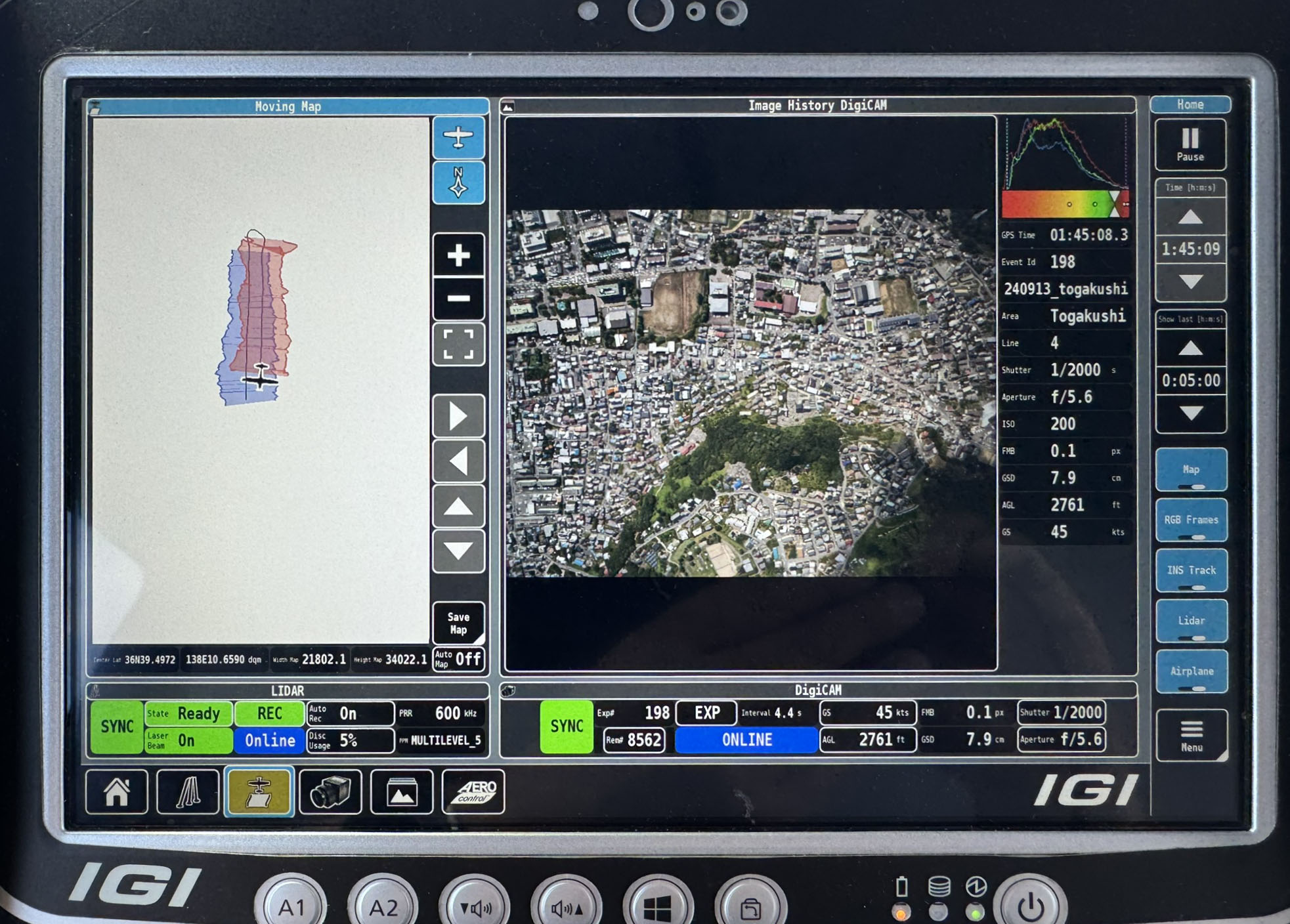The width and height of the screenshot is (1290, 924).
Task: Click the Show last 0:05:00 field
Action: click(1190, 381)
